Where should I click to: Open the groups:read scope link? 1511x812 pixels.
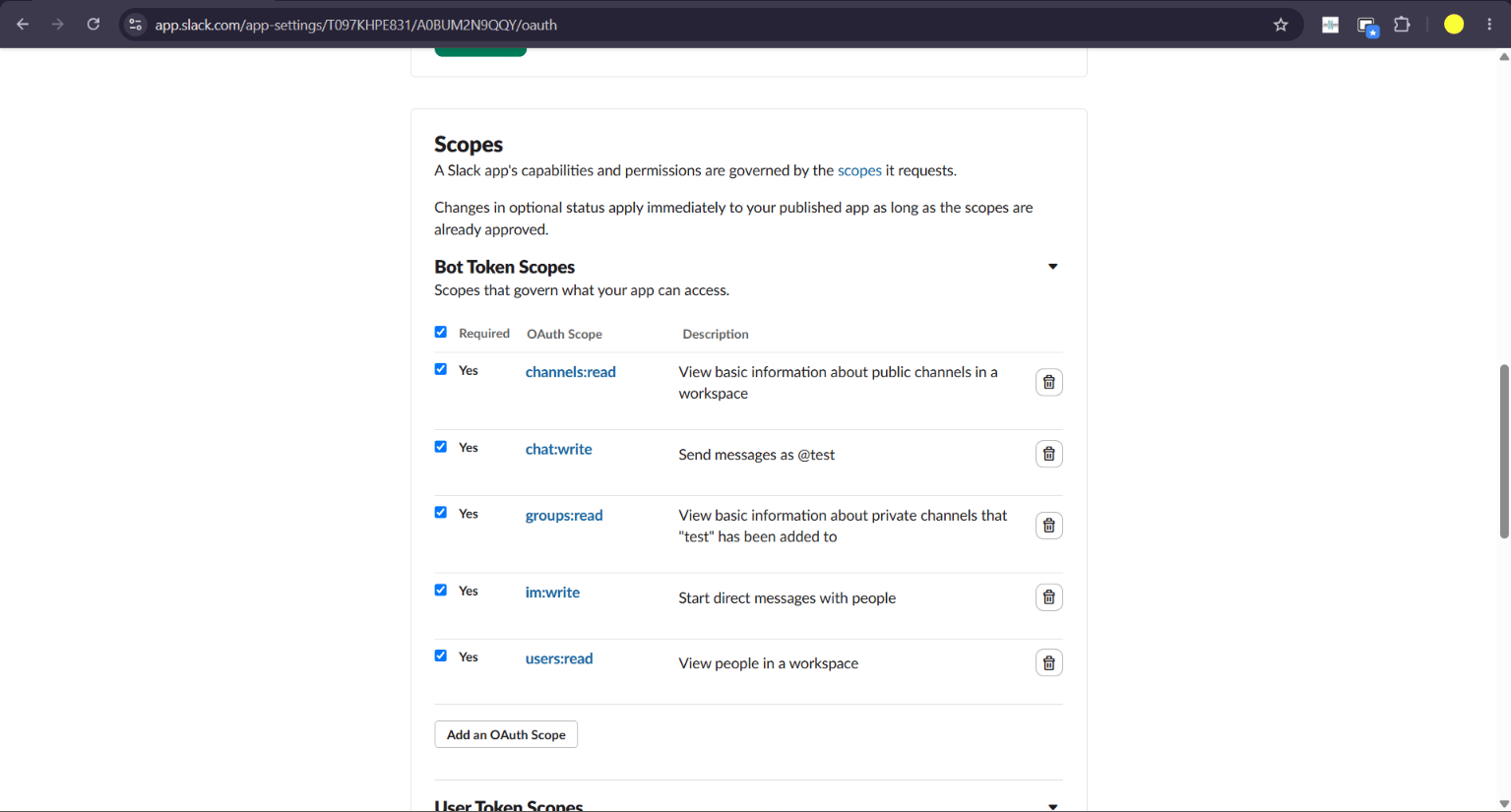[564, 515]
